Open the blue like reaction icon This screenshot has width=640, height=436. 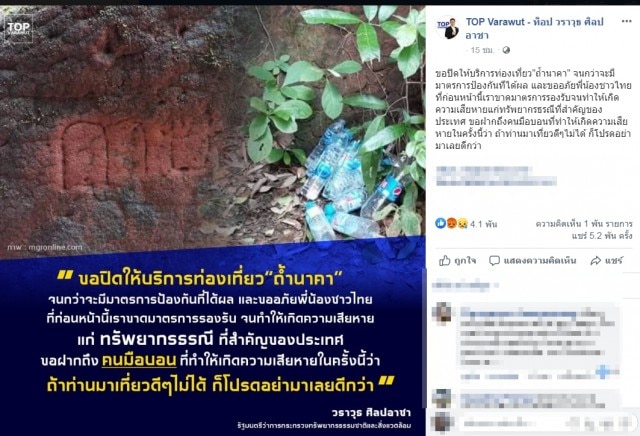[x=440, y=223]
